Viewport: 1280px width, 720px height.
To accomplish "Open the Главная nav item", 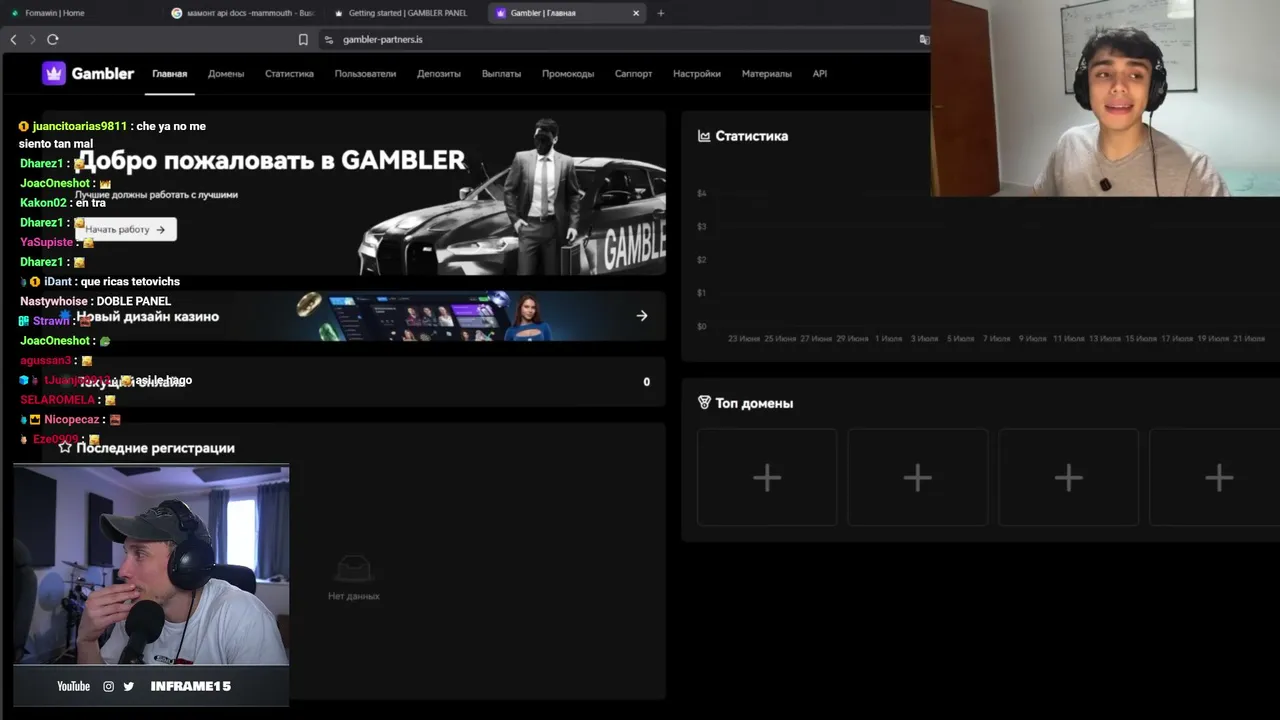I will pos(170,74).
